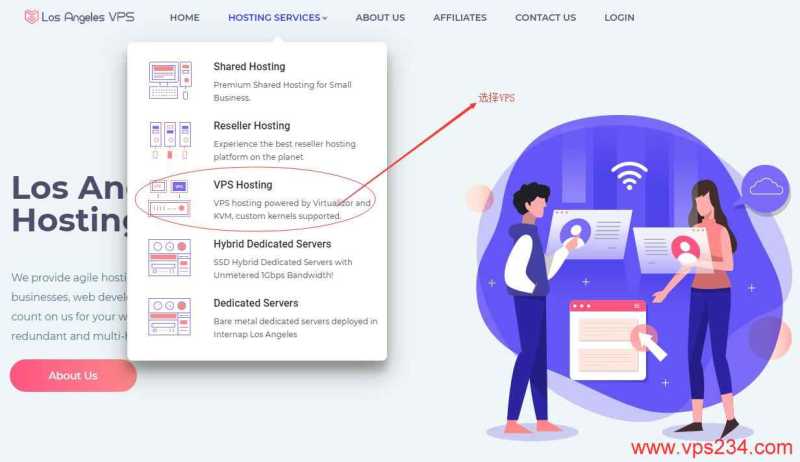Choose the Dedicated Servers title link
This screenshot has height=462, width=800.
click(x=256, y=303)
